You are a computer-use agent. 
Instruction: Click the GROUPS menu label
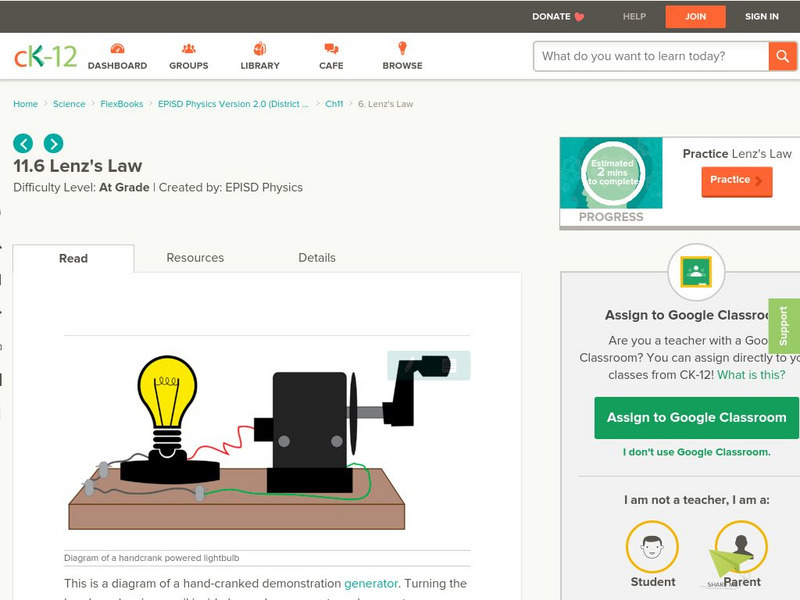(189, 66)
